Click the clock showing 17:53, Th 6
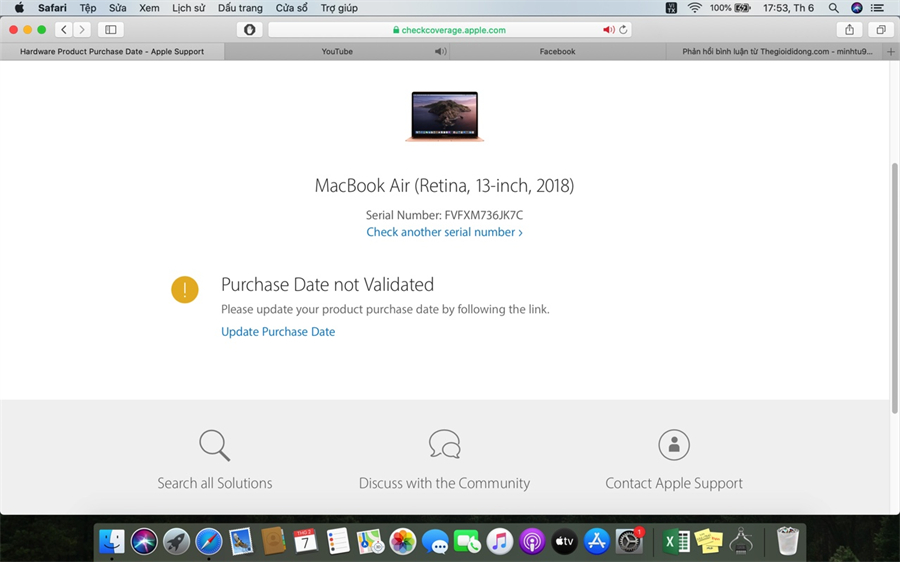Screen dimensions: 900x562 tap(788, 8)
